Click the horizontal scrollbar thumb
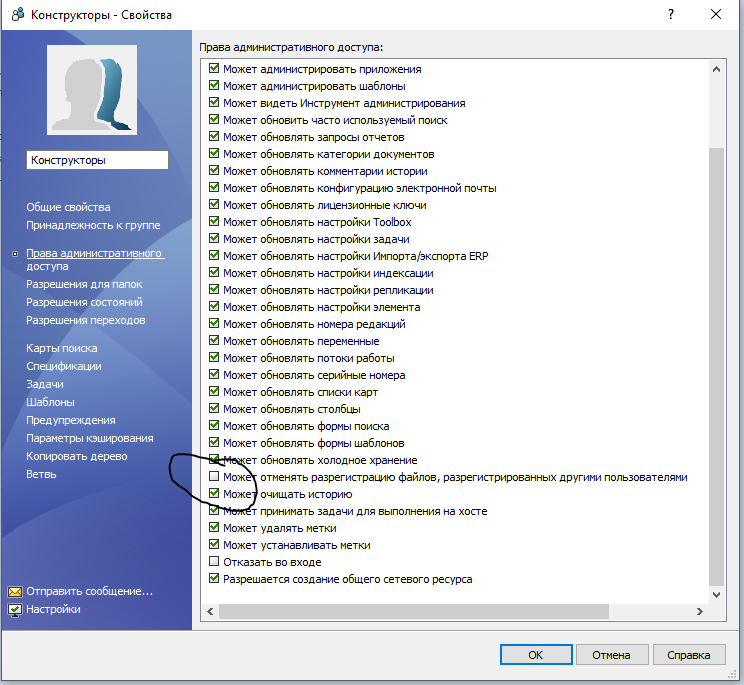The height and width of the screenshot is (685, 744). [x=414, y=611]
